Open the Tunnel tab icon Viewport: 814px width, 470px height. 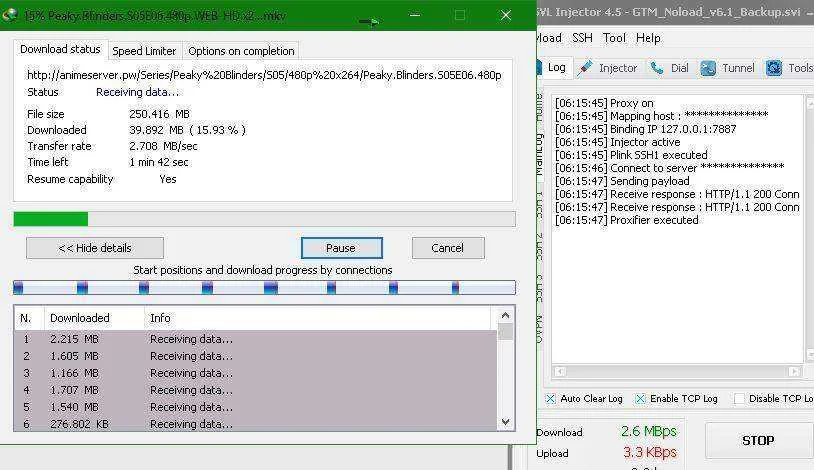coord(727,68)
